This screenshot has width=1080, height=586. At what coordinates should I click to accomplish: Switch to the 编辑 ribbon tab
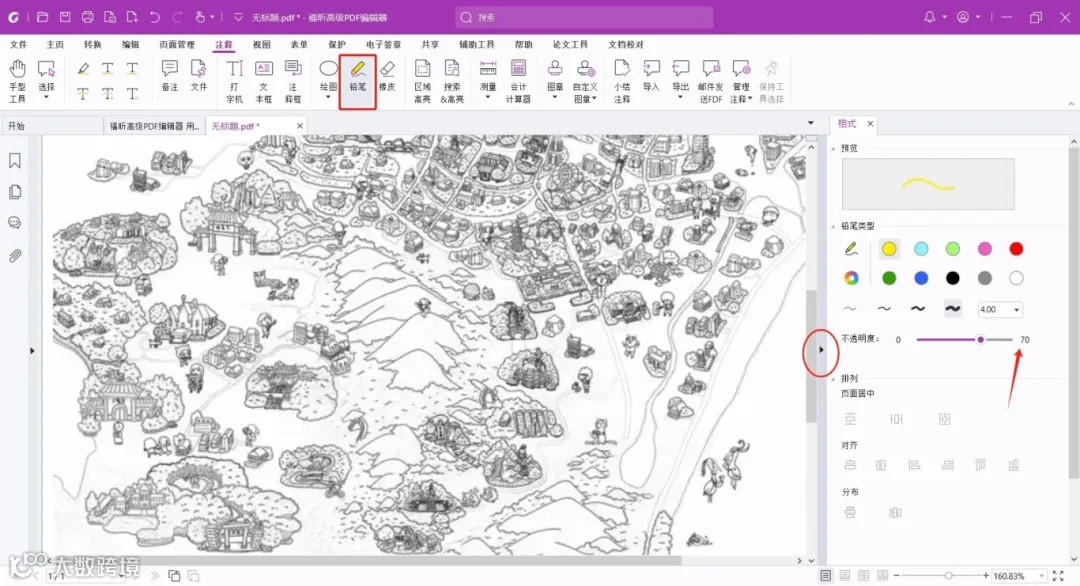pos(130,44)
